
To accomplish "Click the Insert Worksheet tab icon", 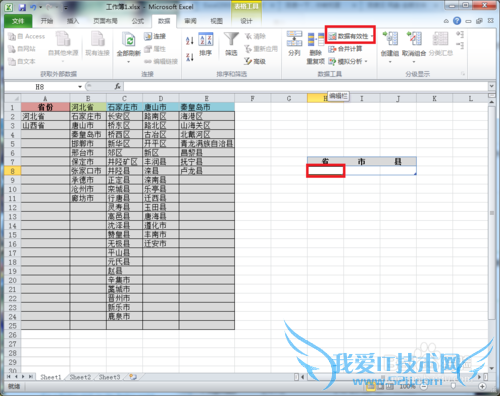I will [133, 377].
